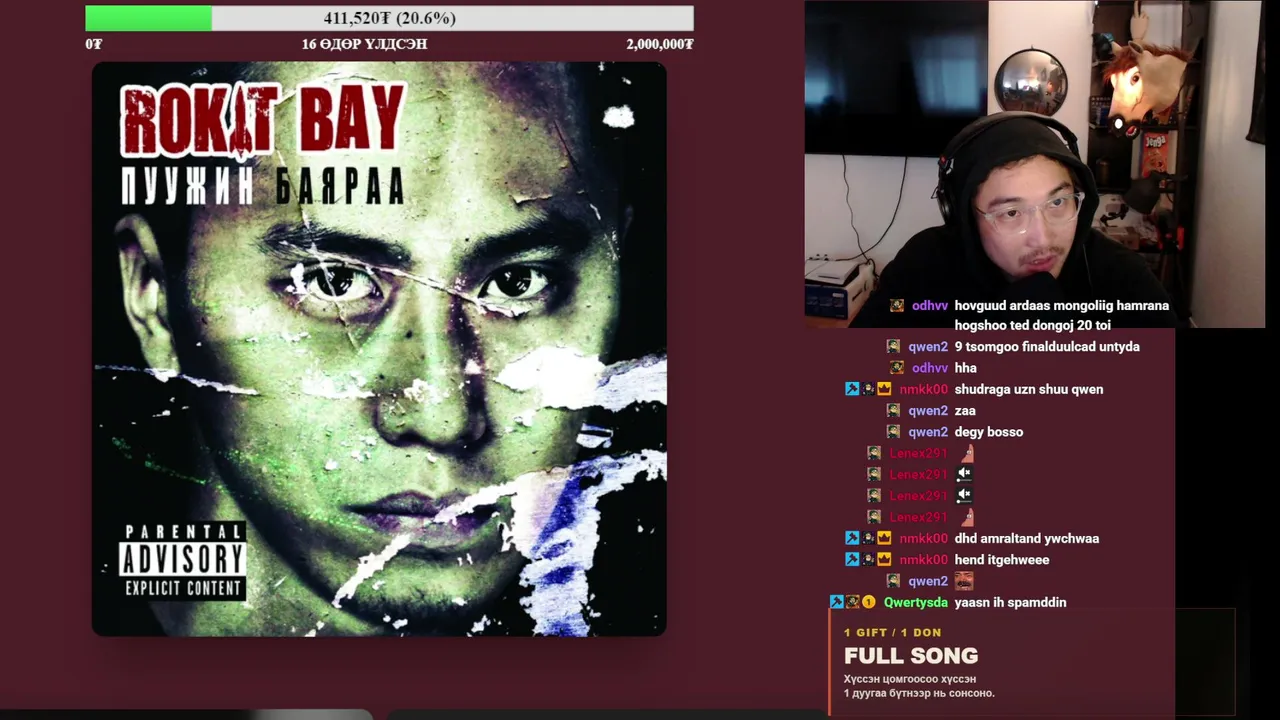This screenshot has width=1280, height=720.
Task: Click the "Хүссэн цомгоосоо хүссэн" reward description
Action: point(910,679)
